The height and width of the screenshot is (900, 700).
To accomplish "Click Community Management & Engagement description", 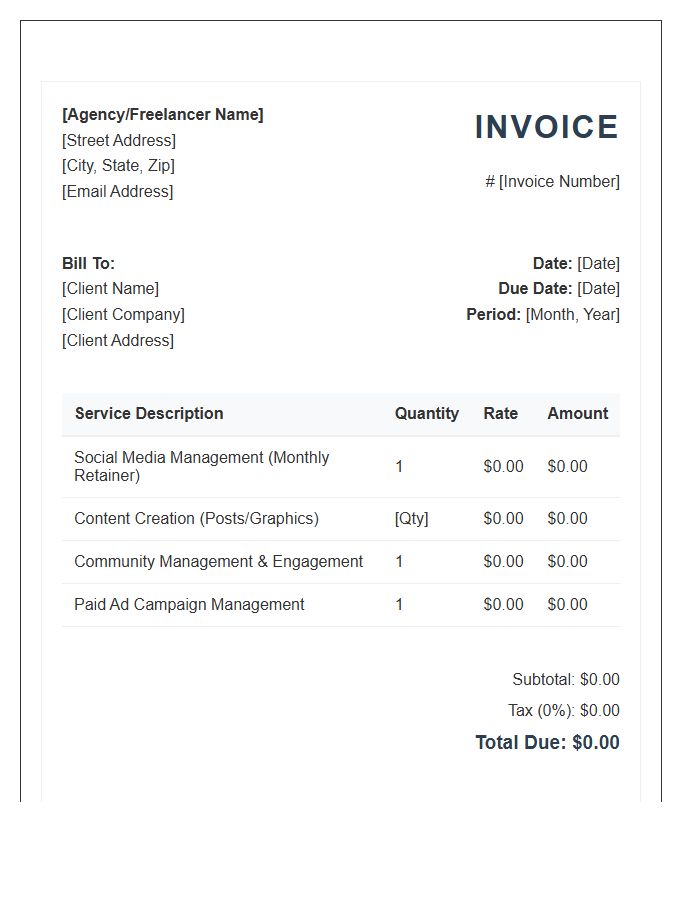I will click(x=219, y=562).
